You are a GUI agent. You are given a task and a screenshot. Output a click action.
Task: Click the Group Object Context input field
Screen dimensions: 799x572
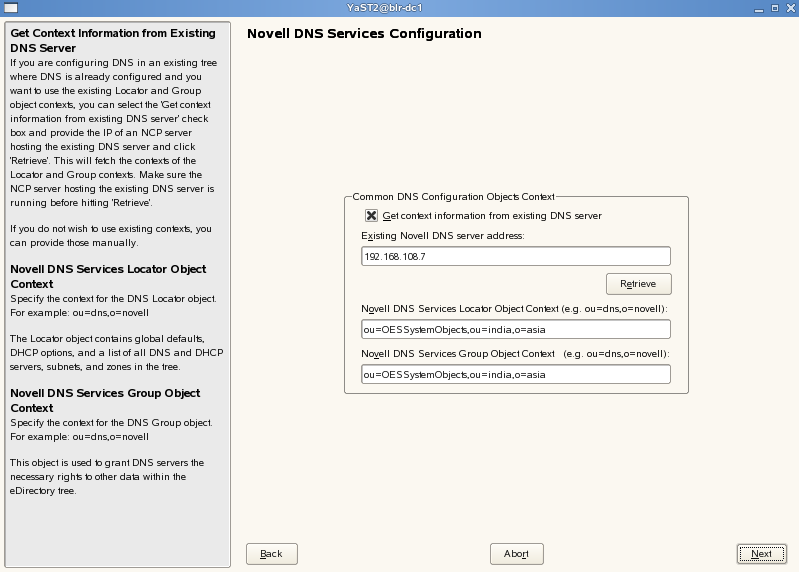(x=515, y=374)
